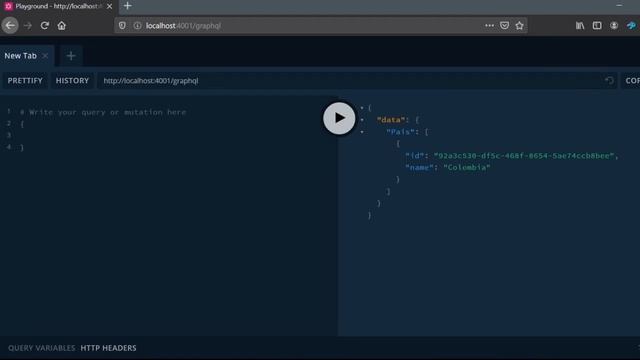Toggle the browser sidebar icon
Screen dimensions: 640x360
click(597, 25)
